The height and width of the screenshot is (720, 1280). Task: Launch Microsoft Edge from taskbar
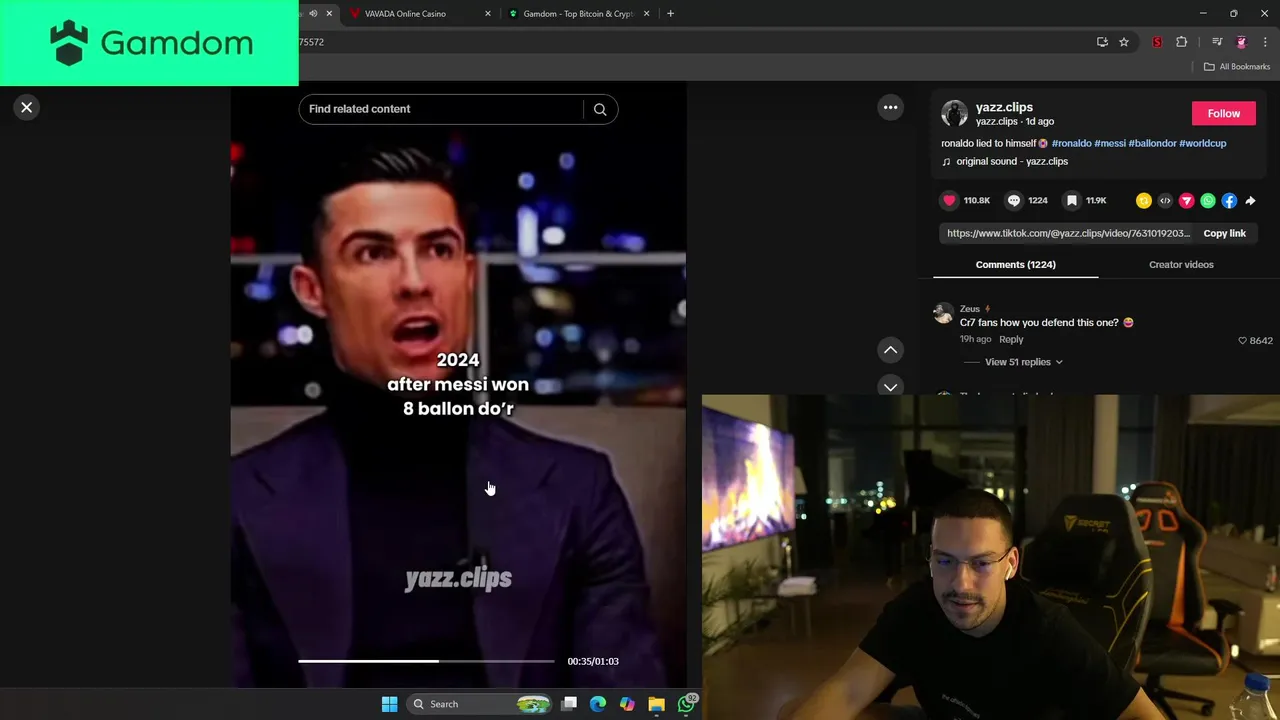pyautogui.click(x=598, y=704)
